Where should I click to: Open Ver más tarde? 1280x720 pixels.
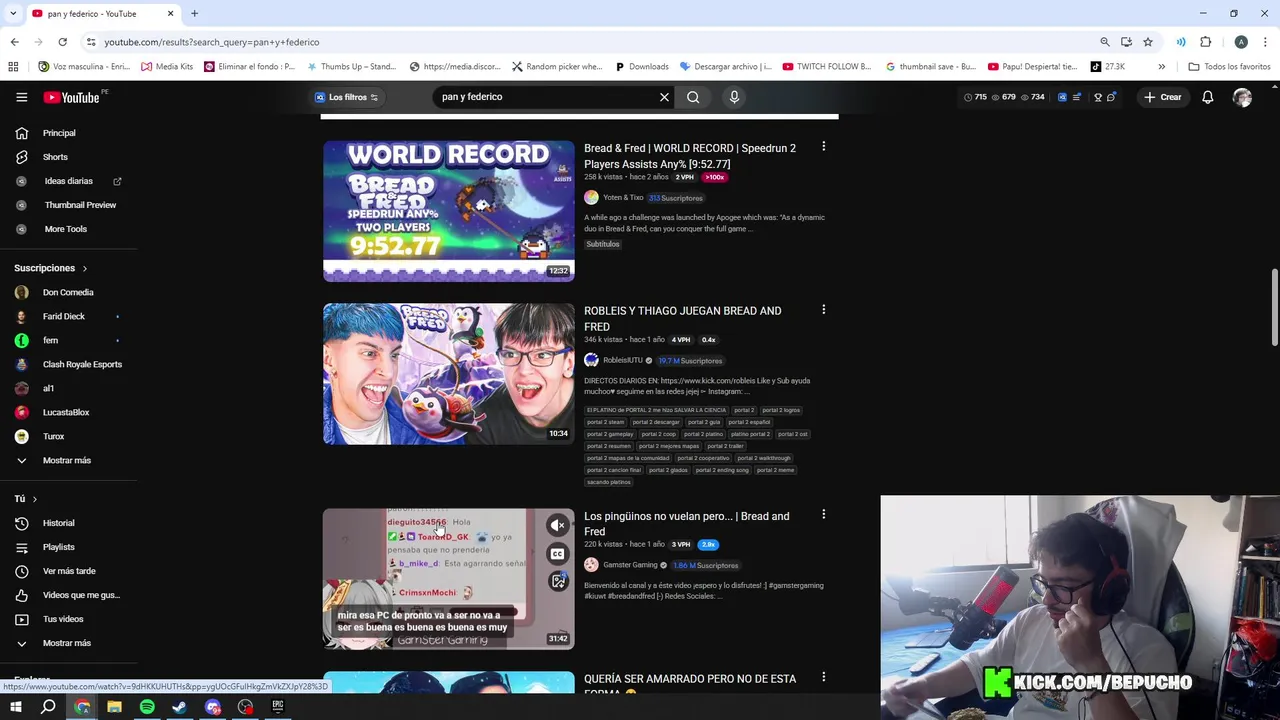click(69, 571)
